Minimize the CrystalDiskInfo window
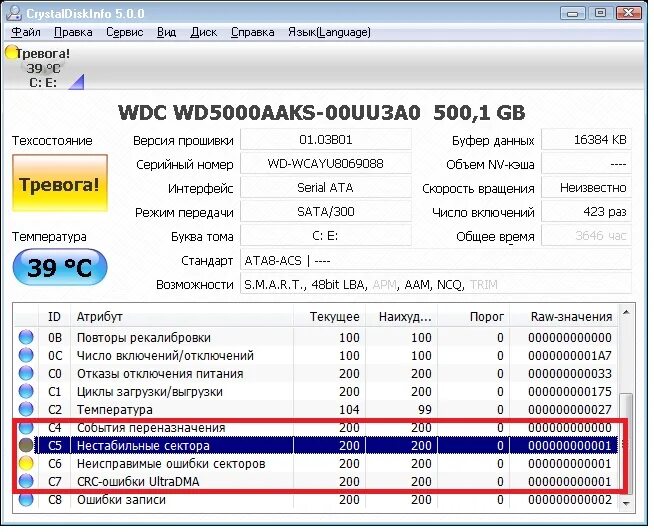Screen dimensions: 654x532 572,13
